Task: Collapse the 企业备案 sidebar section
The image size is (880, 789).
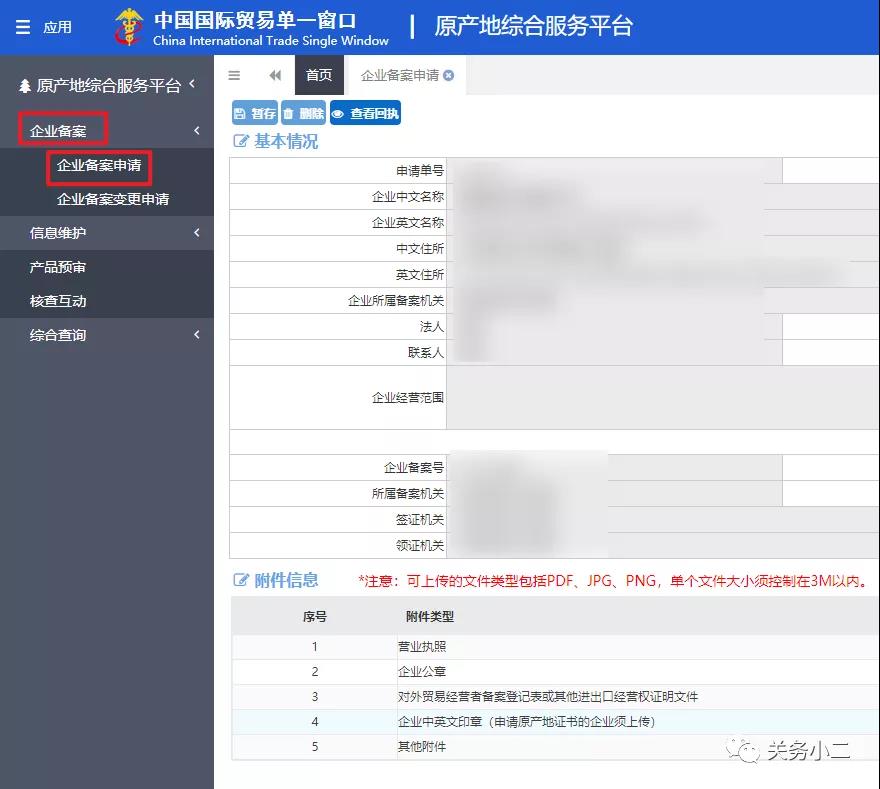Action: (195, 129)
